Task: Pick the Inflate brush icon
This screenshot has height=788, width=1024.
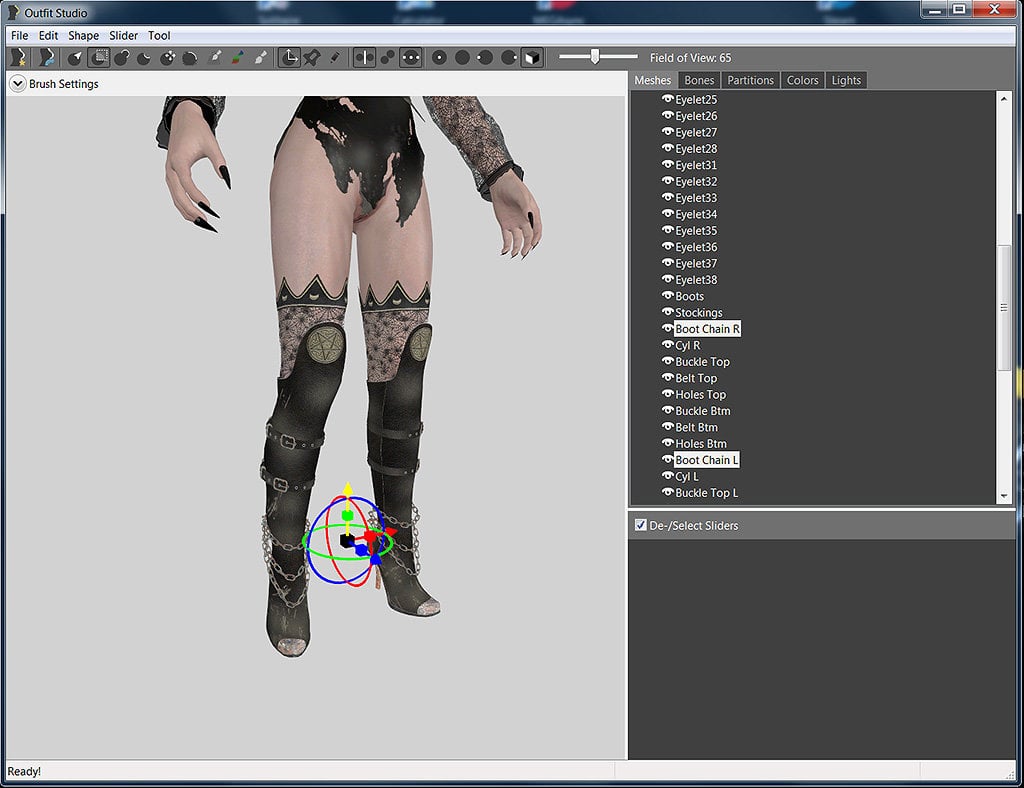Action: [121, 57]
